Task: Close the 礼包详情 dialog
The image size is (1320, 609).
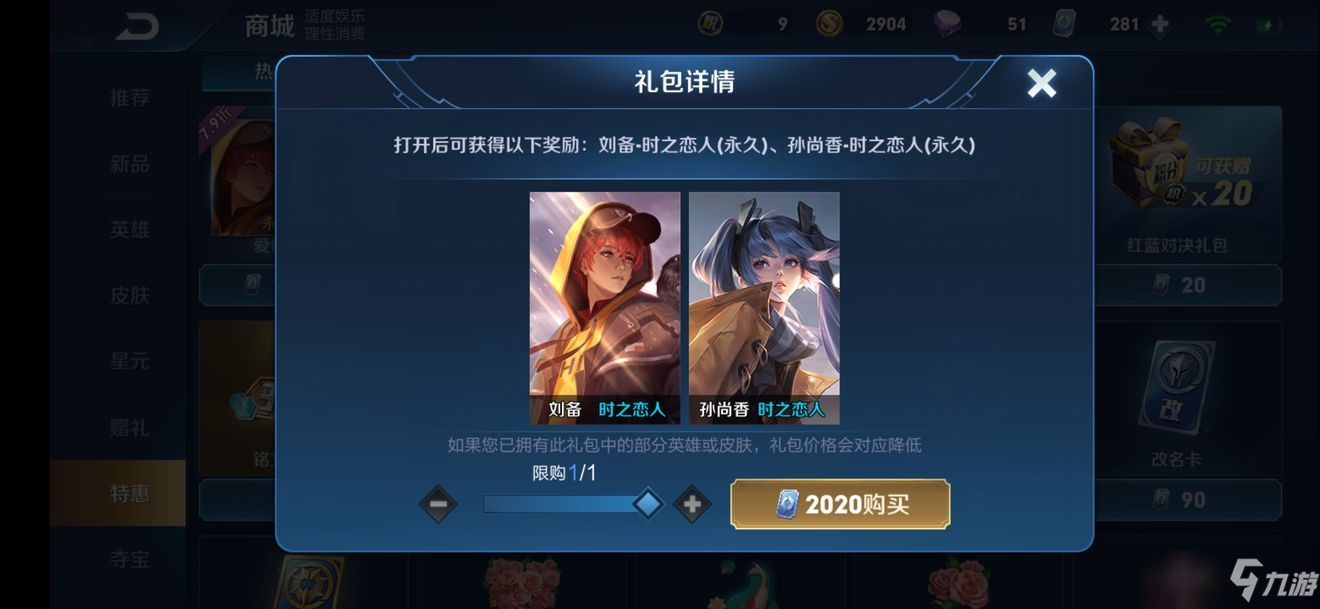Action: coord(1042,83)
